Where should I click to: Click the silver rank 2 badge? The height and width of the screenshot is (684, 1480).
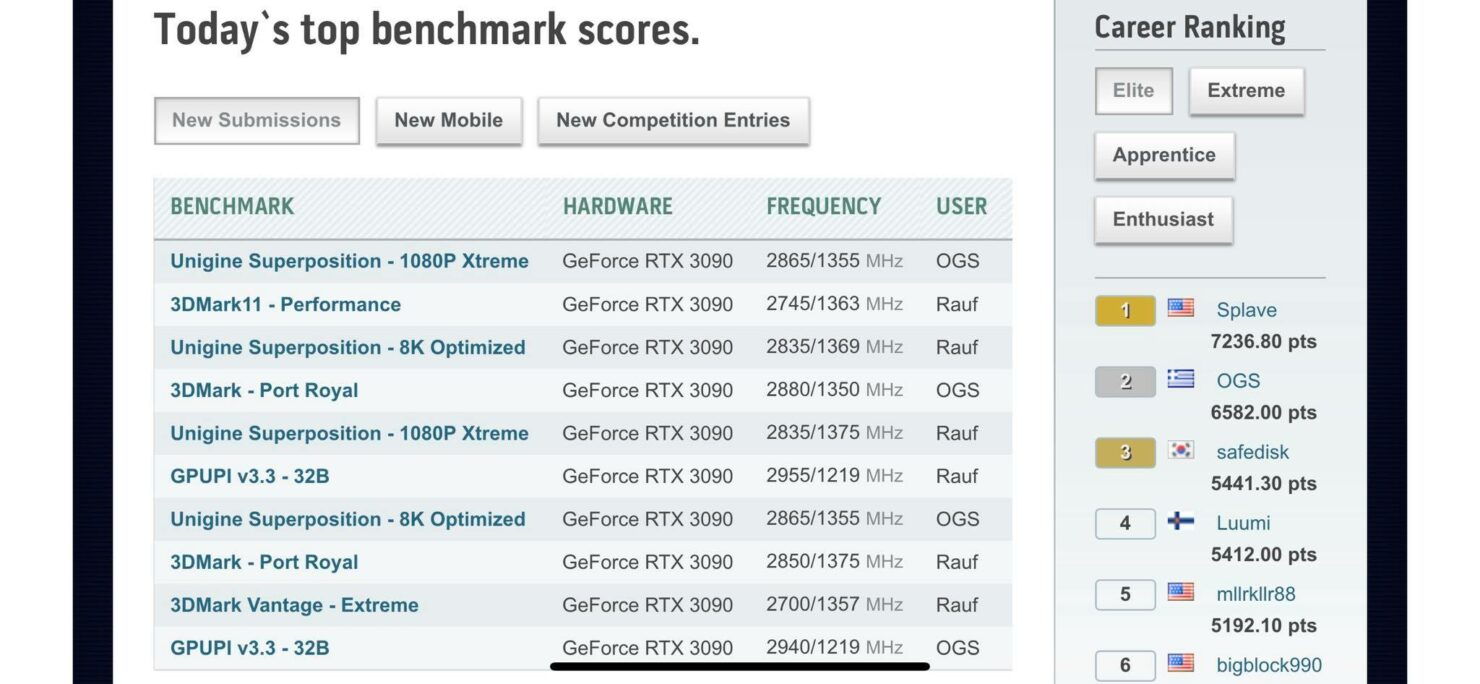point(1125,381)
